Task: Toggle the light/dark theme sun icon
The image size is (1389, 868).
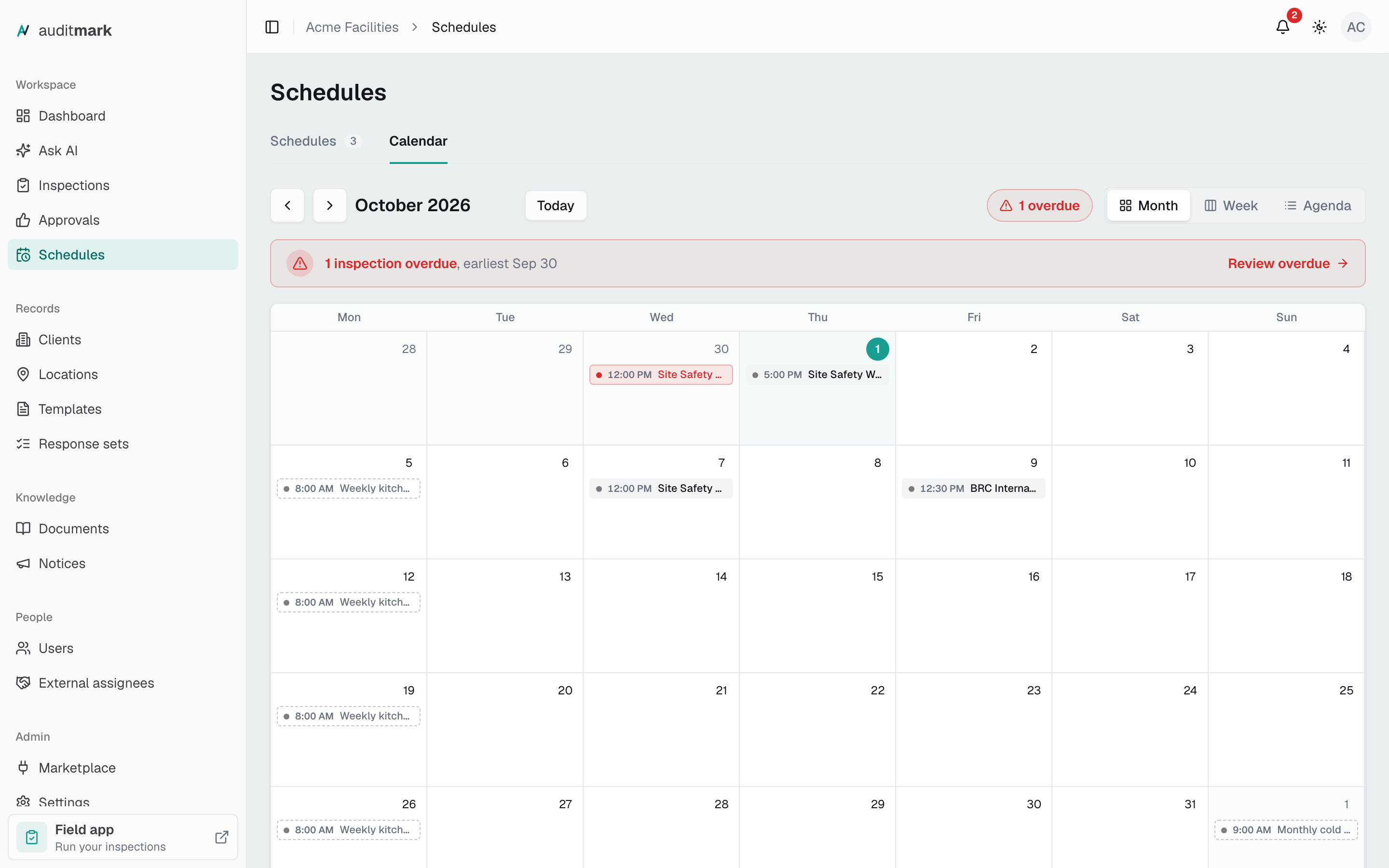Action: pos(1320,27)
